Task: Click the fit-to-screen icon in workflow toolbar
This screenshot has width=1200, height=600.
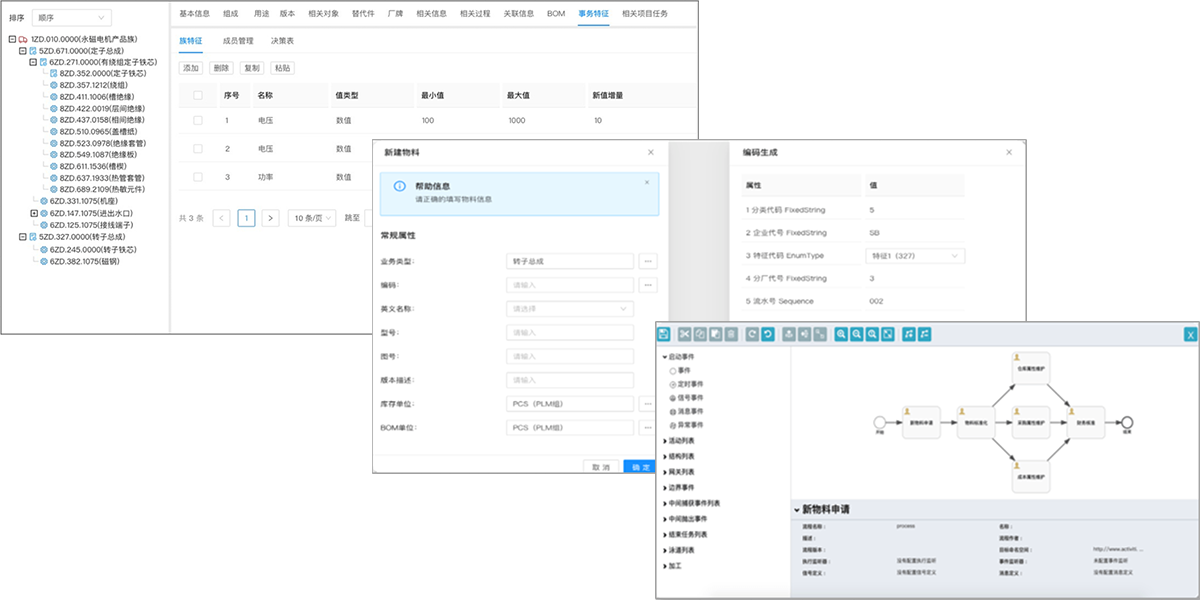Action: 887,334
